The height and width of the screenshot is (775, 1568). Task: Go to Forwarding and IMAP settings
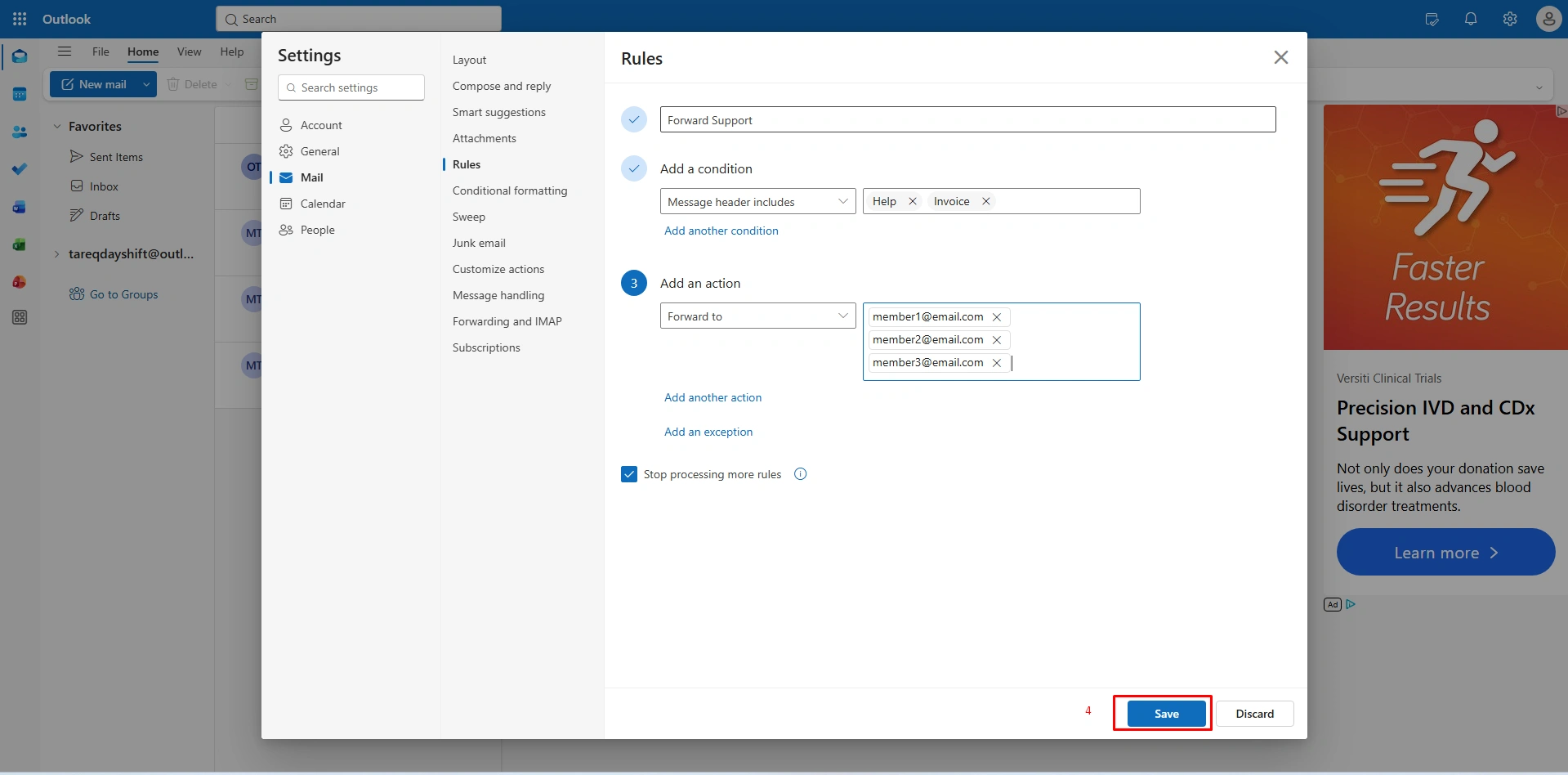pyautogui.click(x=507, y=321)
